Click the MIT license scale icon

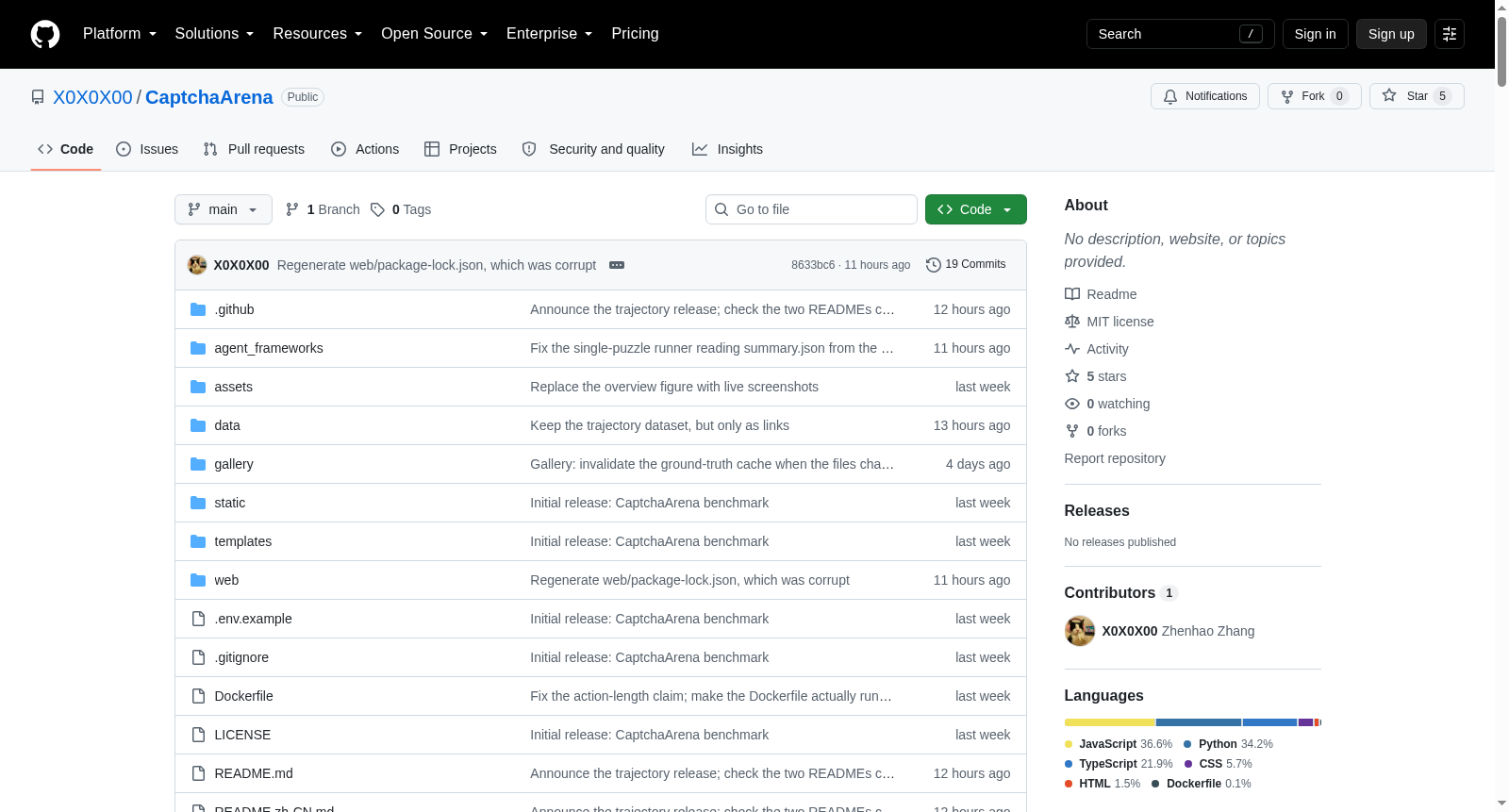pyautogui.click(x=1072, y=322)
